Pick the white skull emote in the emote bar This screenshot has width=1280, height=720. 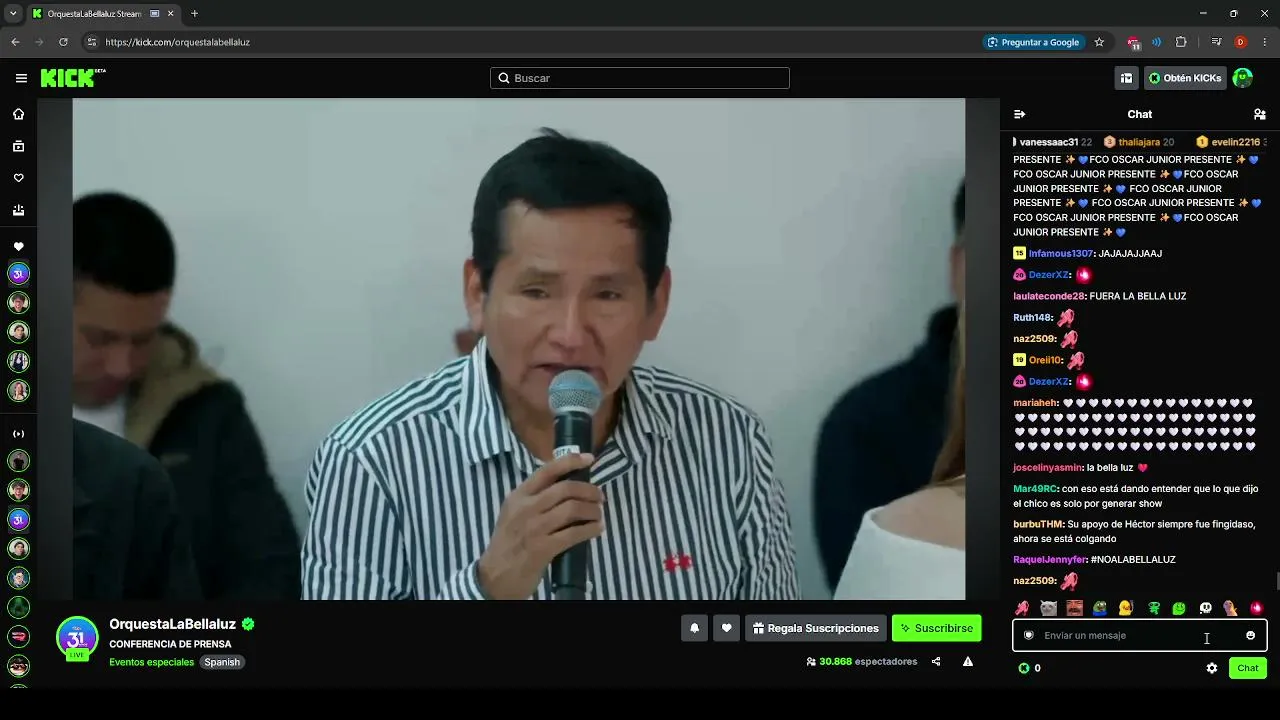pyautogui.click(x=1205, y=608)
